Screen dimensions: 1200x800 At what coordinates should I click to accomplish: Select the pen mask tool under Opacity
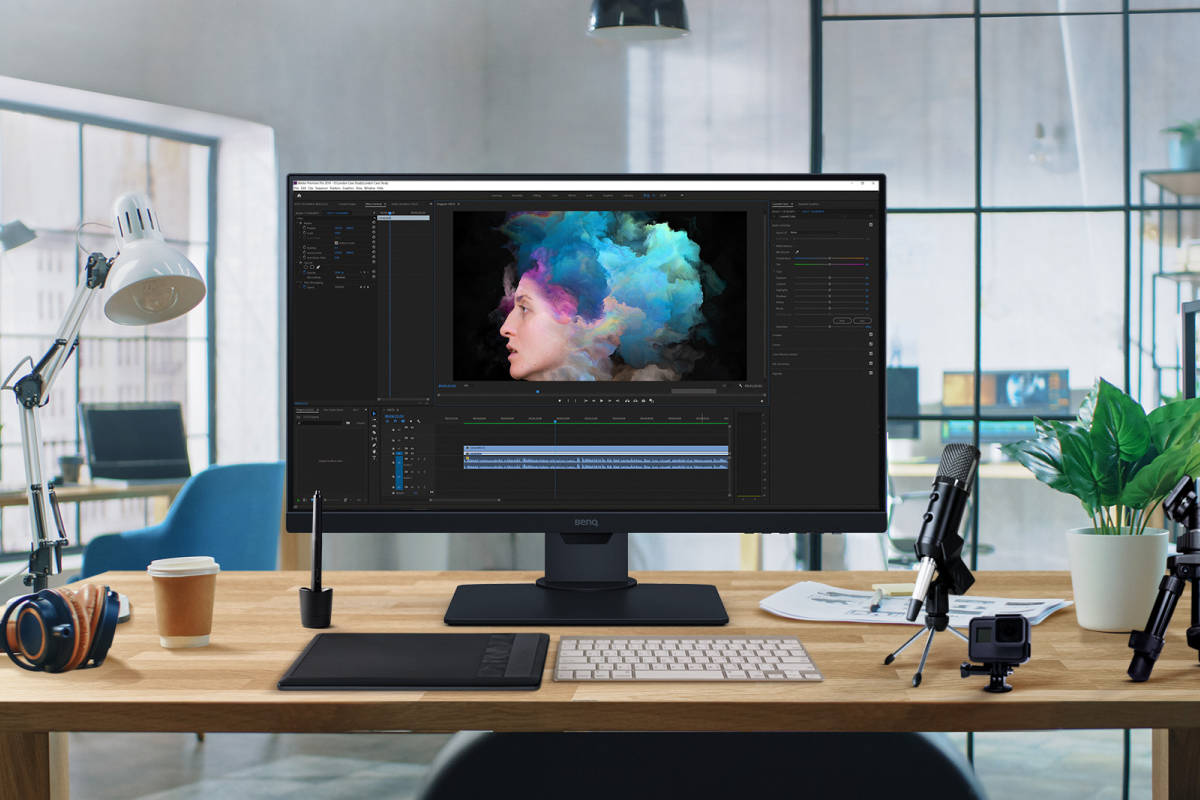click(319, 267)
